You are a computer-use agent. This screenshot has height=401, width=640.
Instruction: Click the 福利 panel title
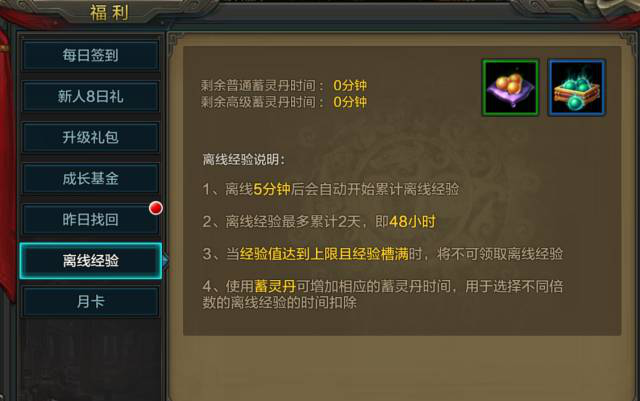(109, 12)
